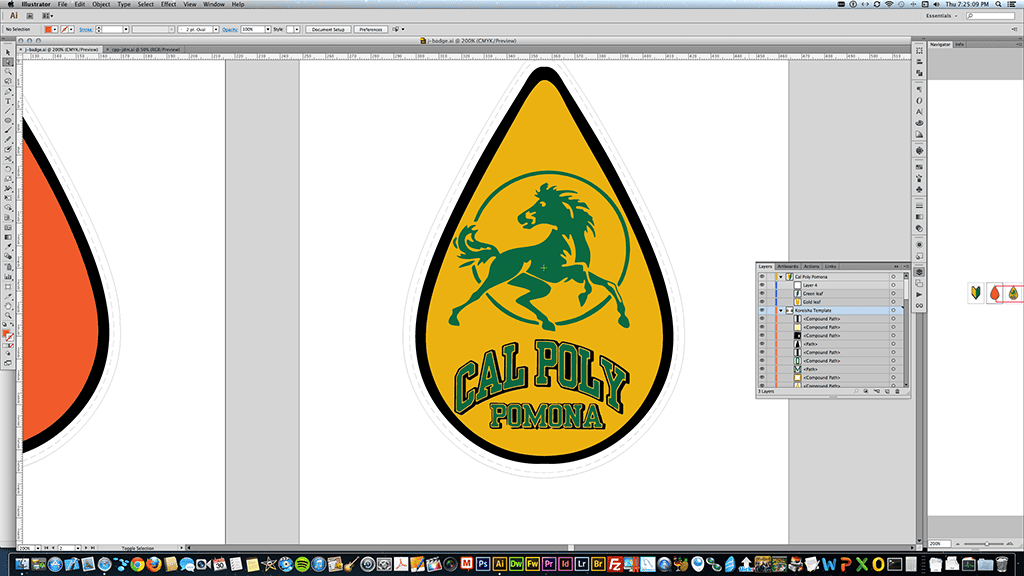Switch to the Links panel tab

click(x=830, y=266)
